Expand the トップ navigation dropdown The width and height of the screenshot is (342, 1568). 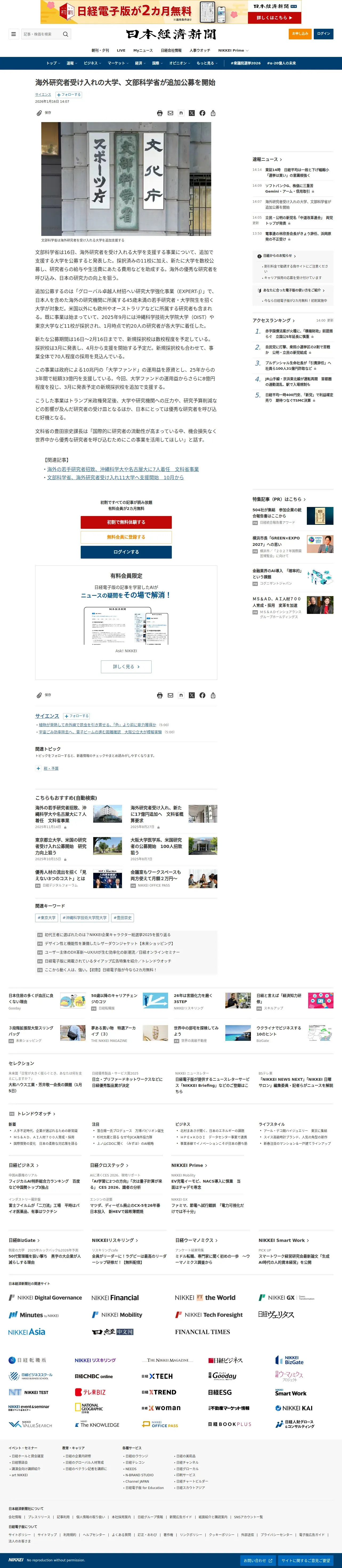coord(53,63)
